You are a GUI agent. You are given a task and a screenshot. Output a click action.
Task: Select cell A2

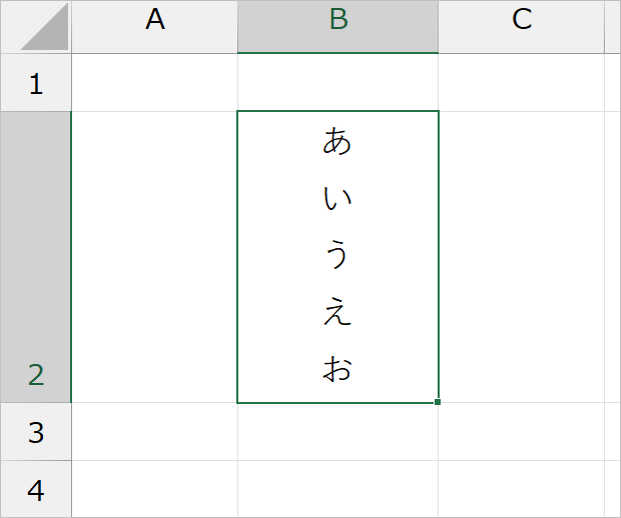(x=154, y=257)
